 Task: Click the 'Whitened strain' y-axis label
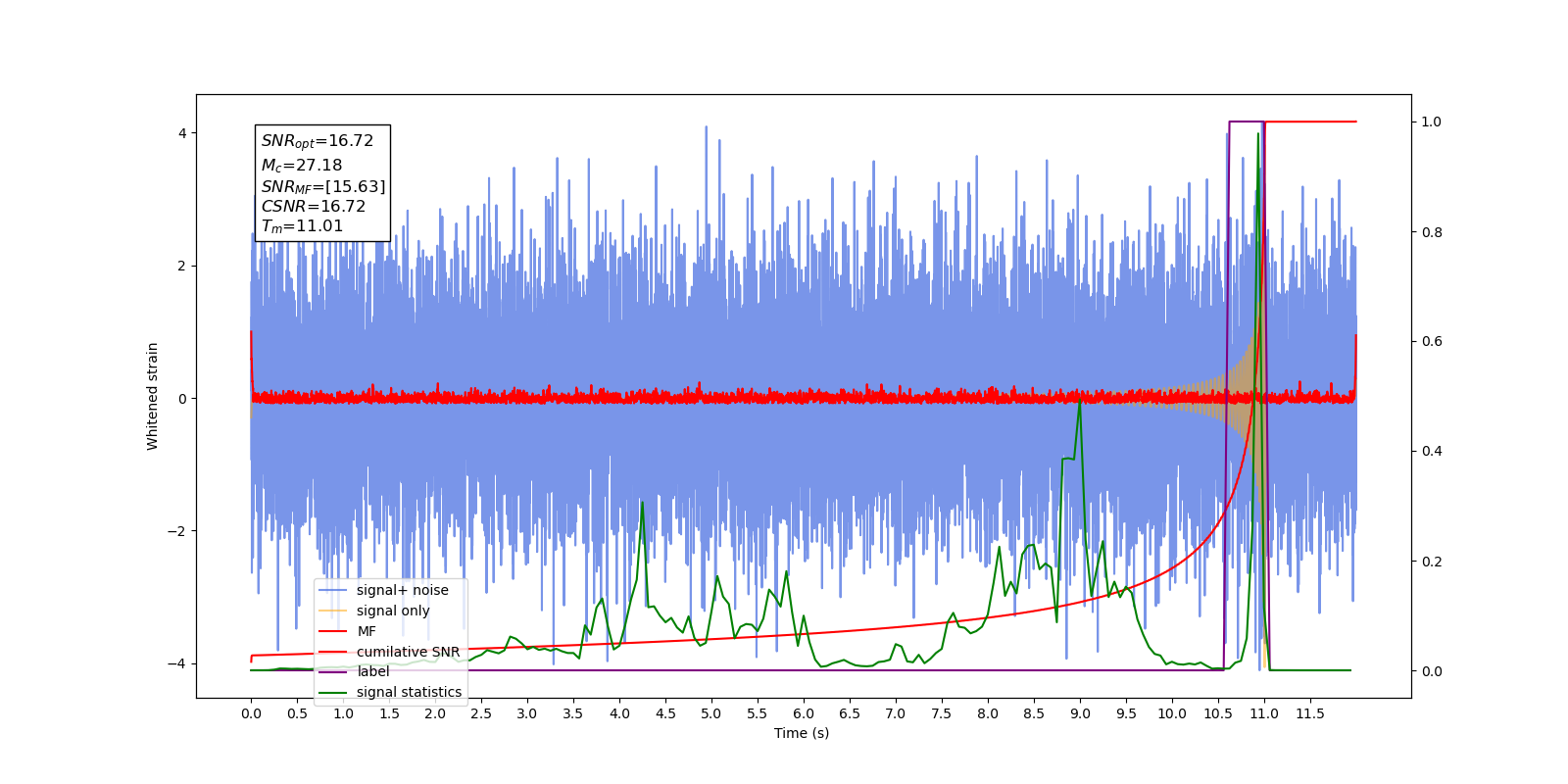(x=153, y=396)
